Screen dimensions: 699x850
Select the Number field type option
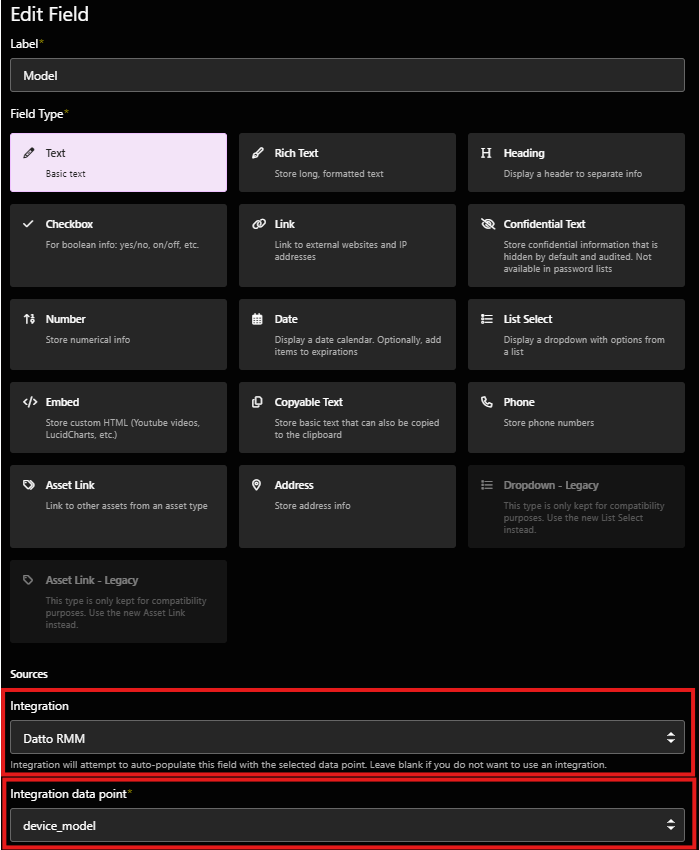click(118, 334)
